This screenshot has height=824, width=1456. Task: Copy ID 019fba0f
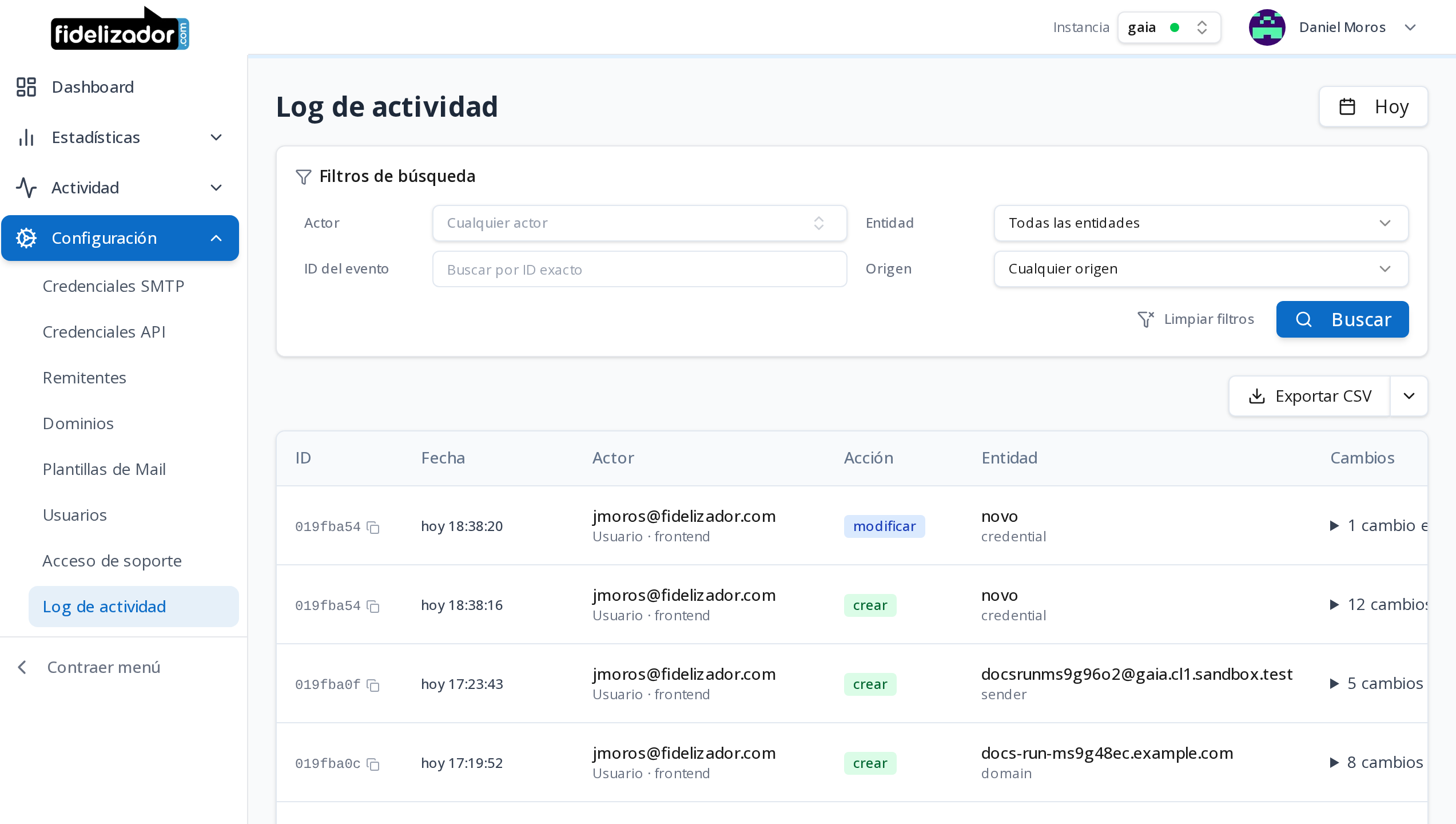[373, 685]
